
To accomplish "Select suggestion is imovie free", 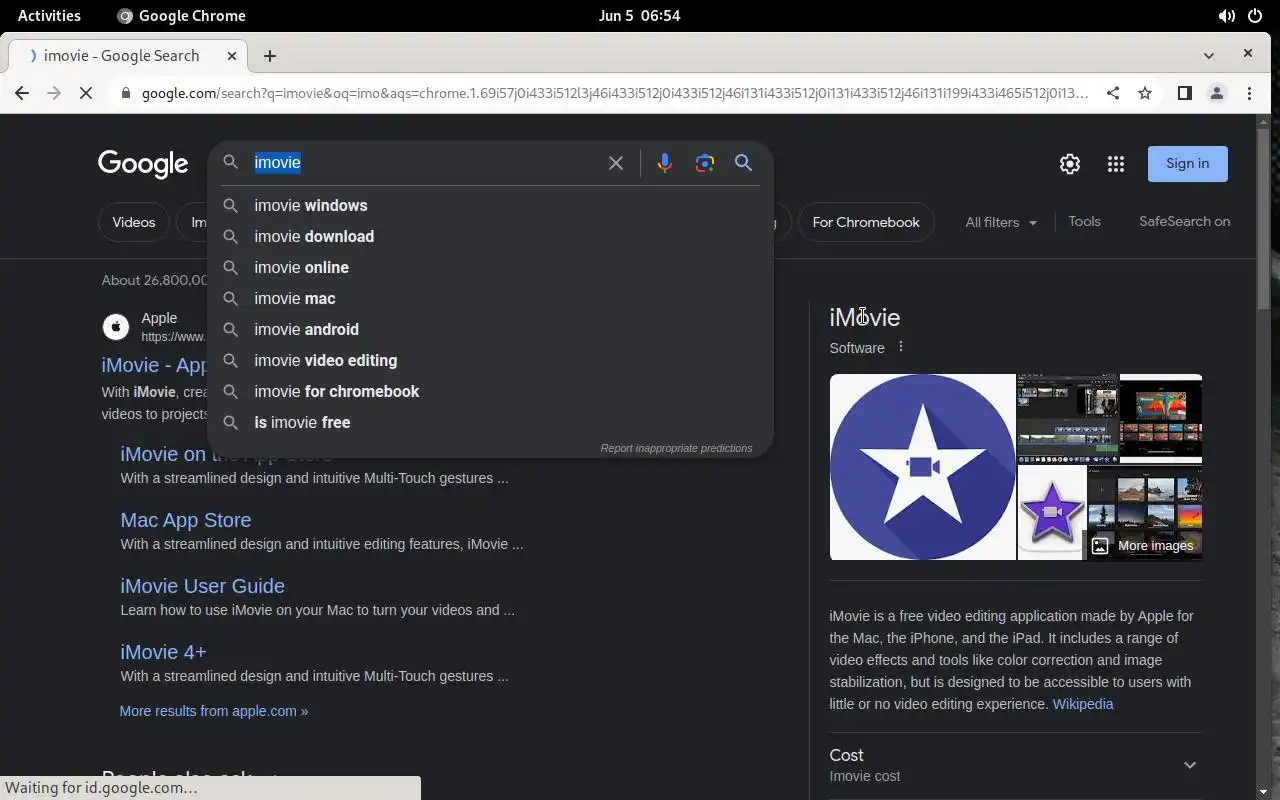I will pos(490,422).
